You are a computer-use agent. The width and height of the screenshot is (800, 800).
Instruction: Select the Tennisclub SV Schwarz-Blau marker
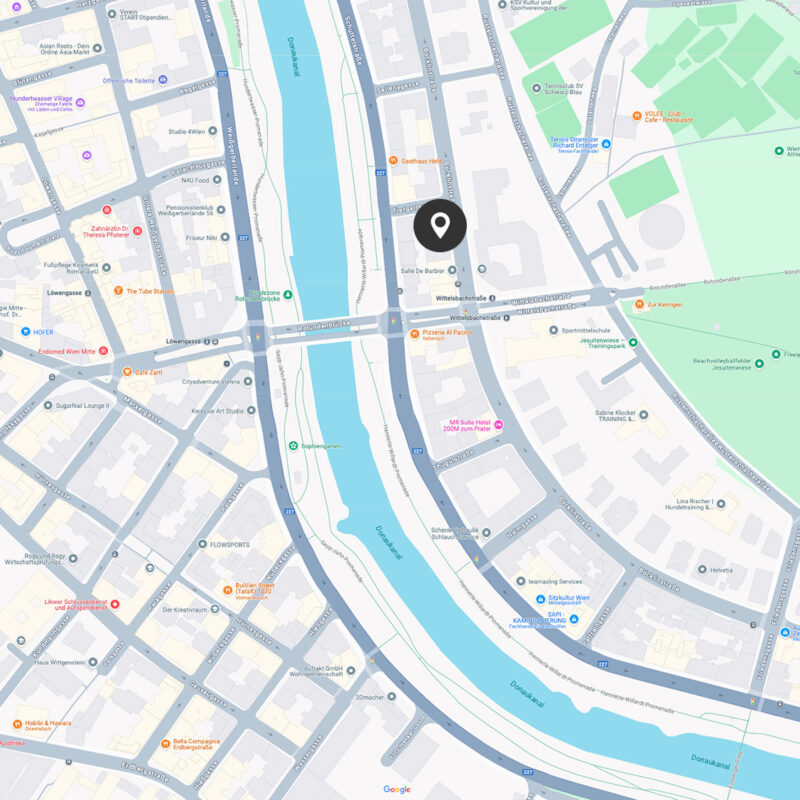tap(536, 88)
